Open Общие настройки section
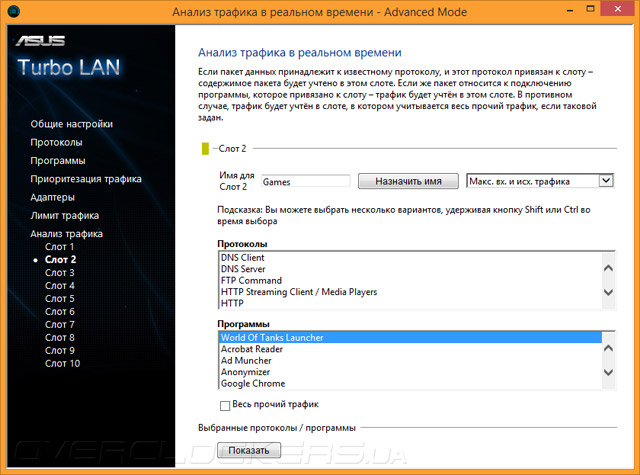 tap(71, 124)
